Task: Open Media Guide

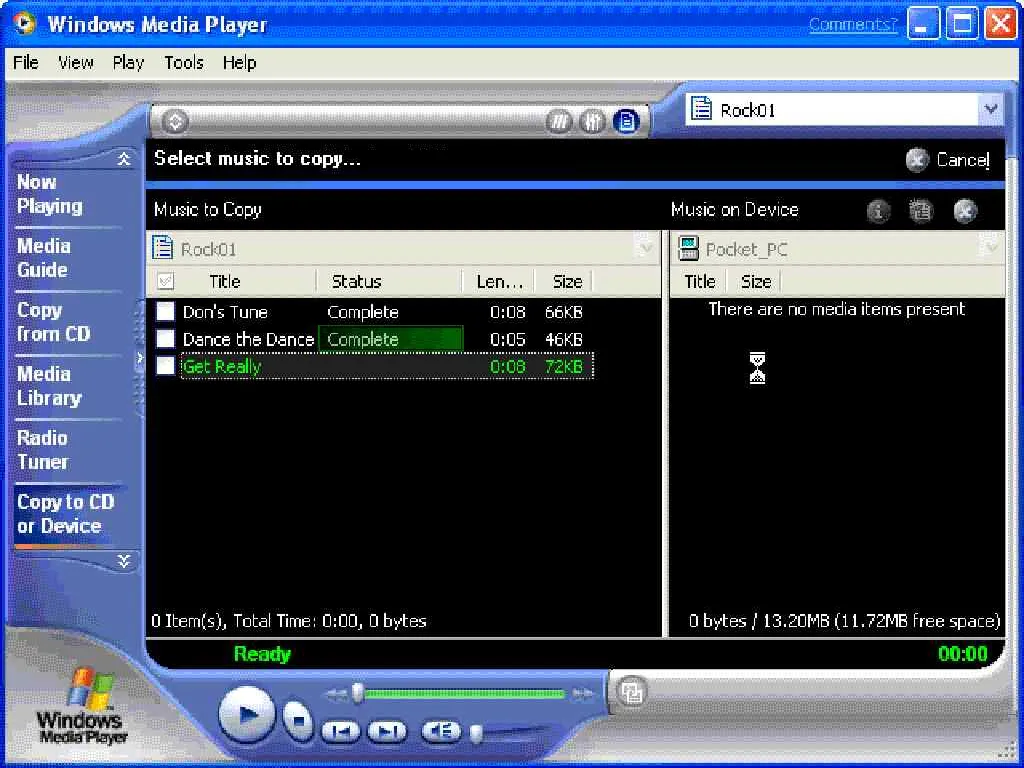Action: [43, 258]
